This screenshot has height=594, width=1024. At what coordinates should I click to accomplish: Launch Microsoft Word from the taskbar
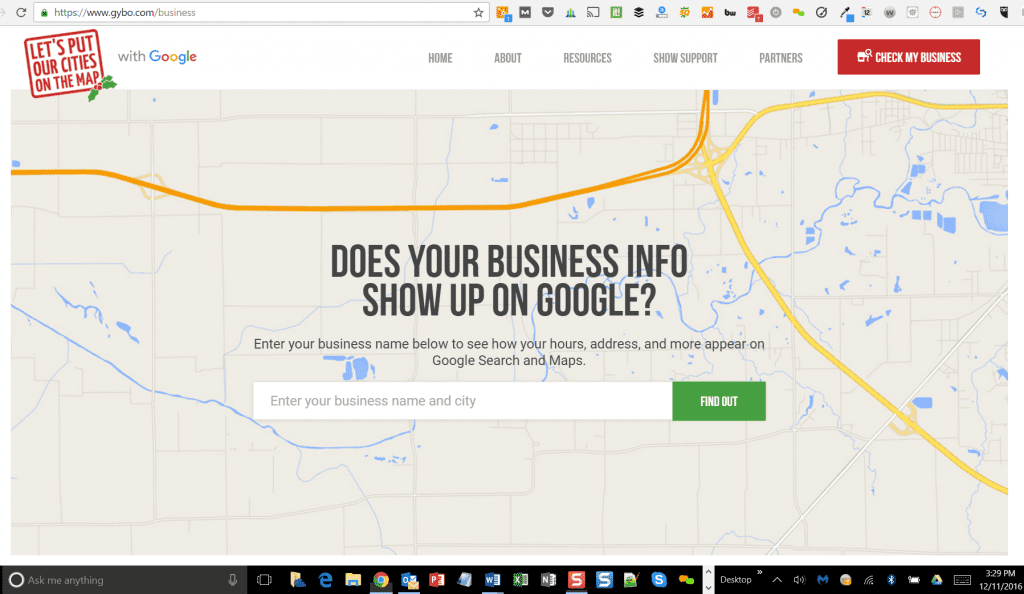click(493, 579)
